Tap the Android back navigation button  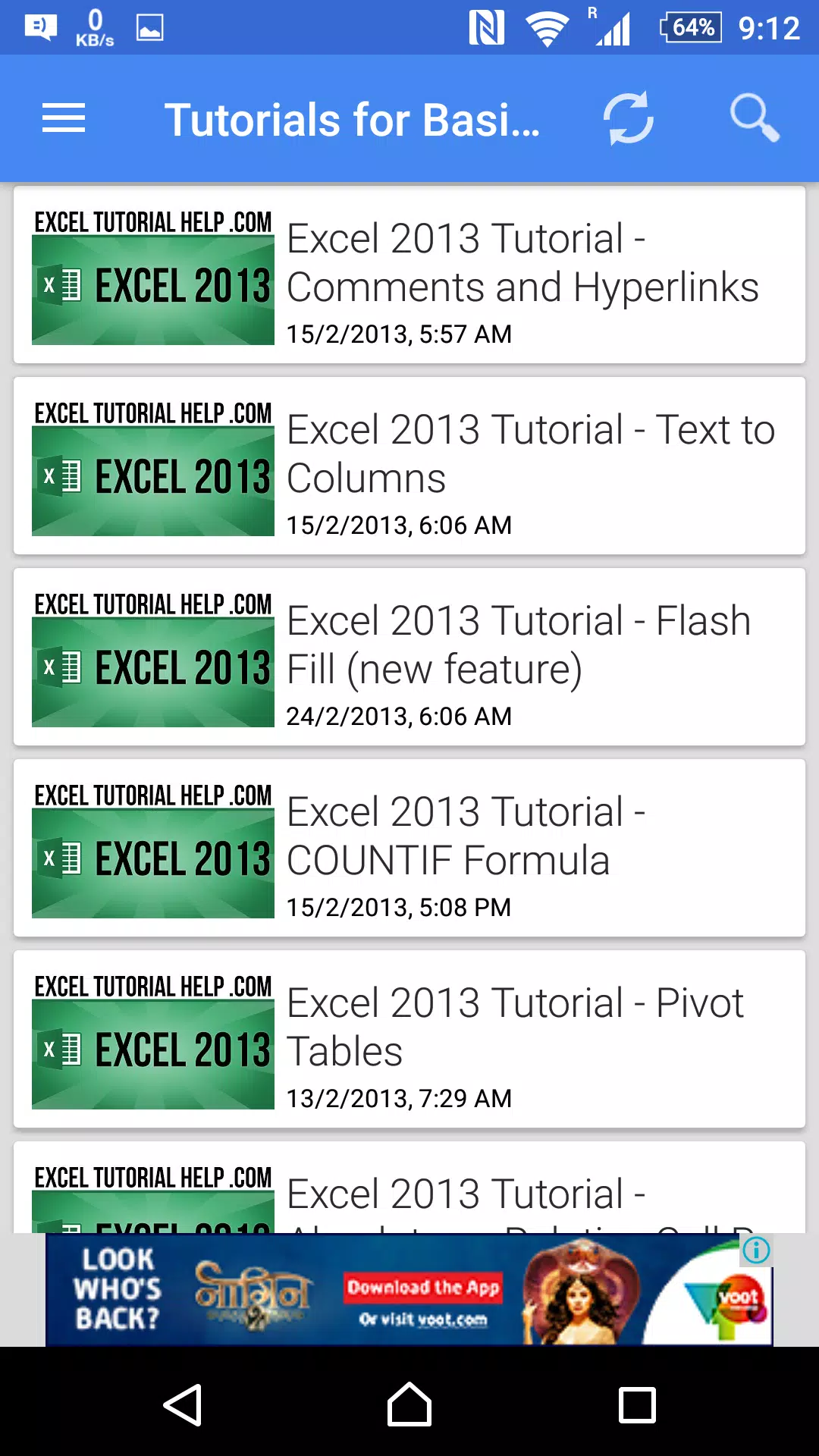coord(183,1405)
